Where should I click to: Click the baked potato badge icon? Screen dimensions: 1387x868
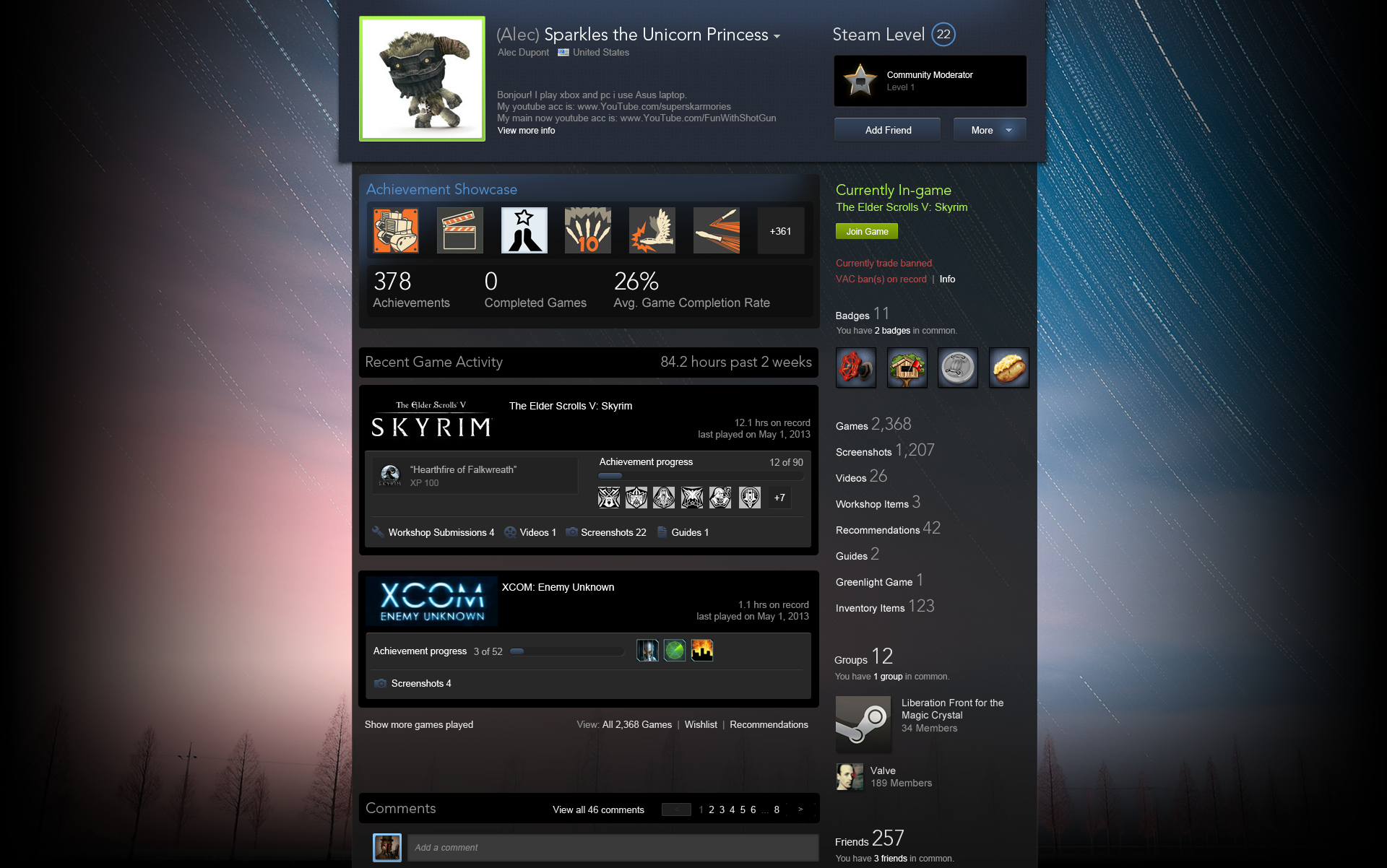click(1008, 368)
